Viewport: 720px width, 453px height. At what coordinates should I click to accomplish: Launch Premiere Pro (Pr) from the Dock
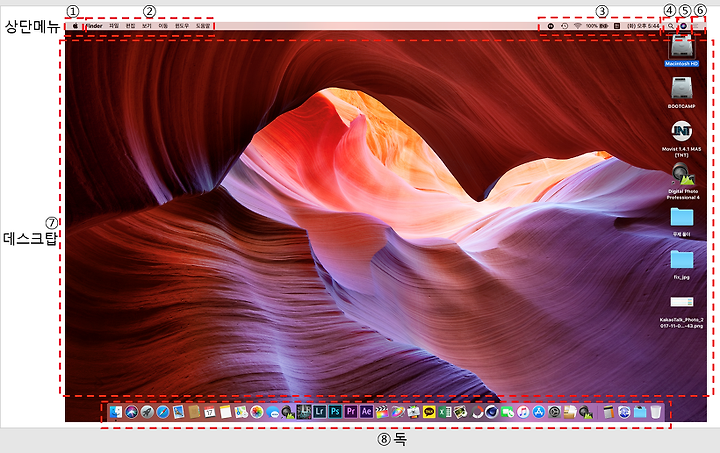pos(351,412)
